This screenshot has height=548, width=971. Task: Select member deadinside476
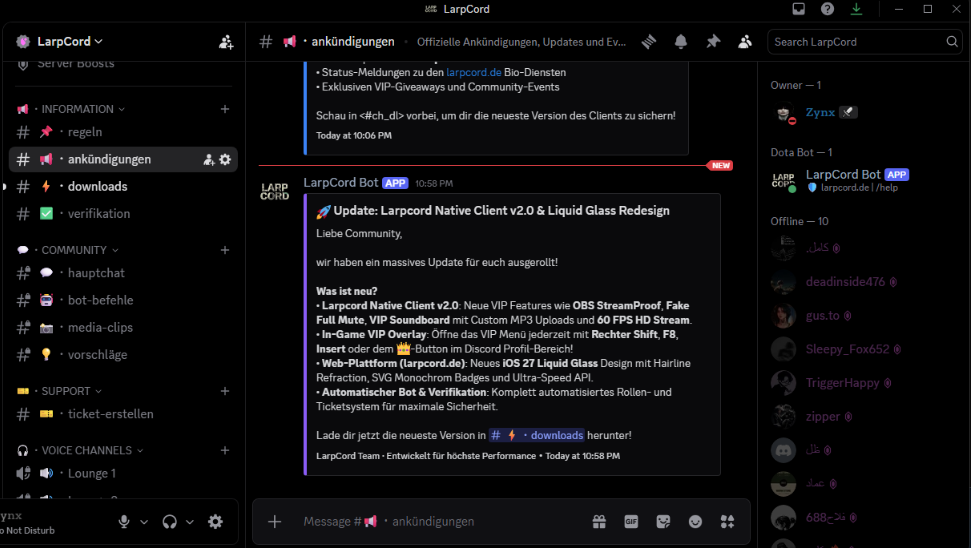coord(864,282)
